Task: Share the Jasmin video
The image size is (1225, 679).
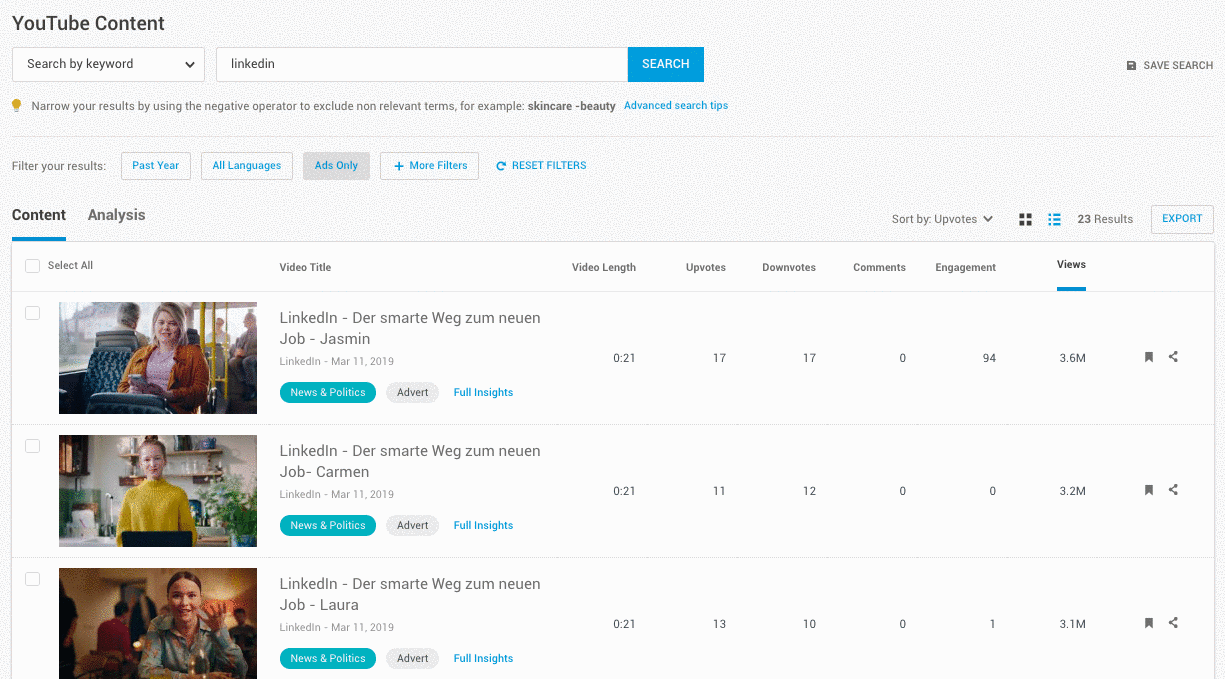Action: pos(1173,357)
